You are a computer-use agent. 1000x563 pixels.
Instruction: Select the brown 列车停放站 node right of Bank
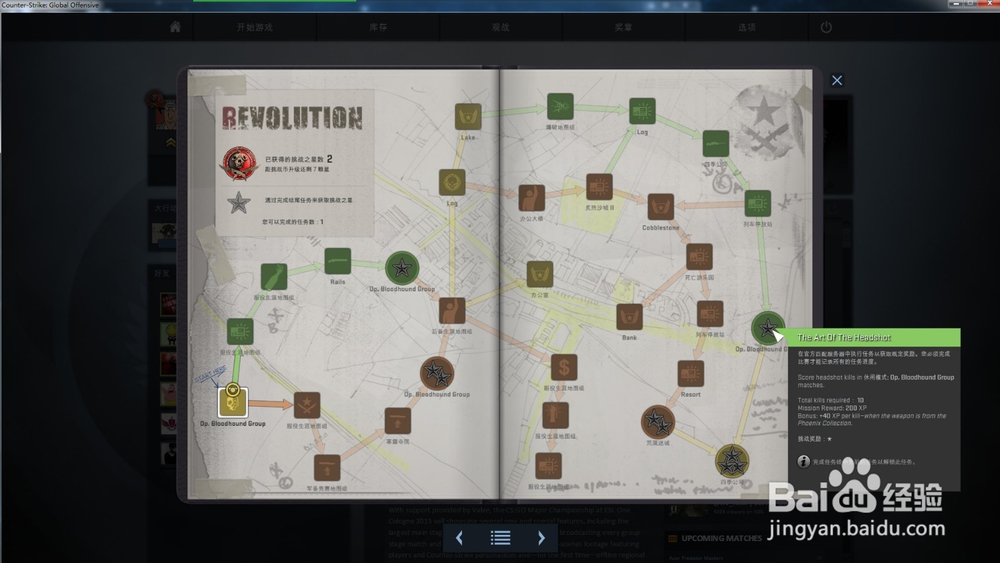pos(710,314)
